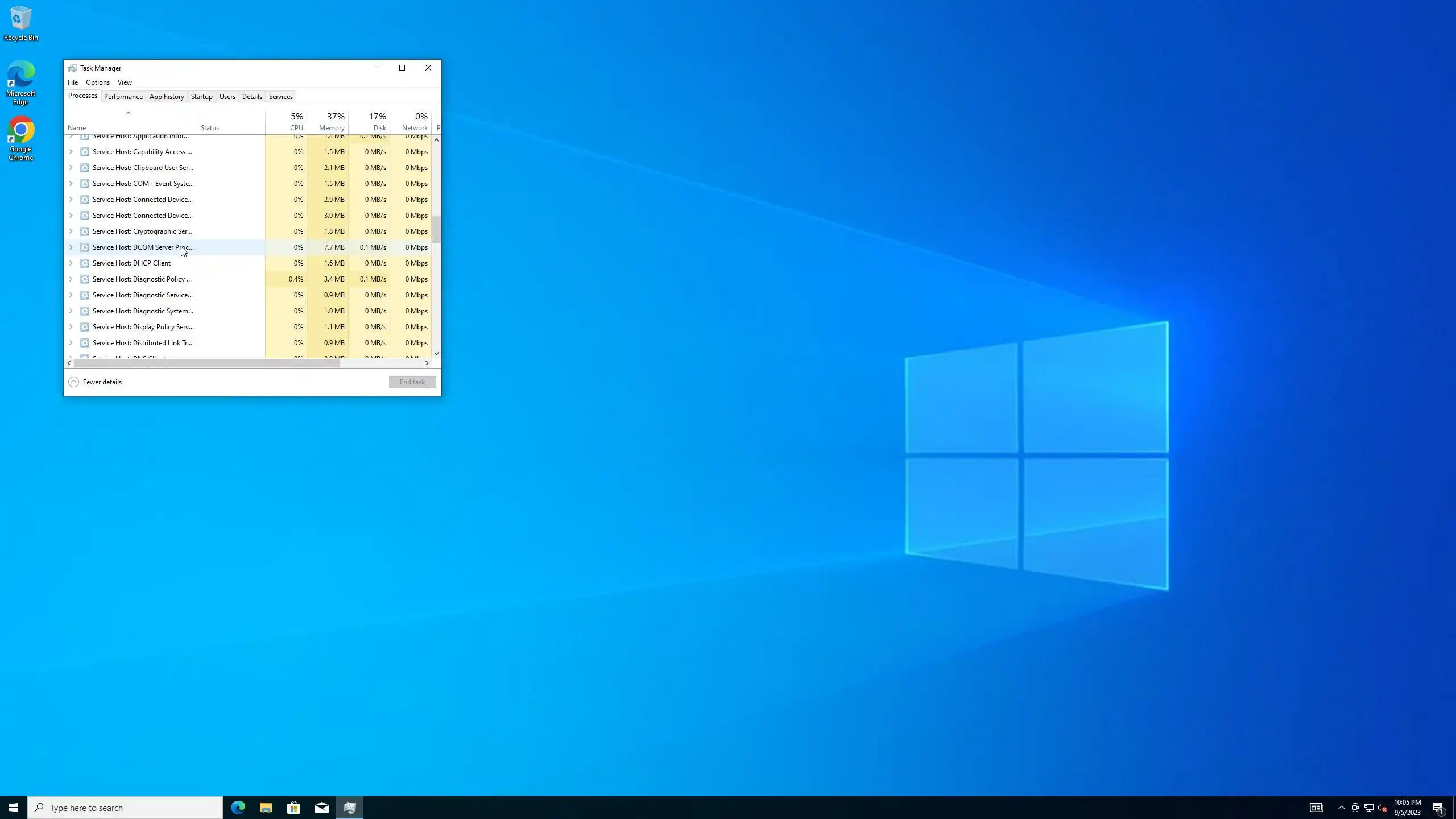Expand Service Host: Clipboard User Service row
The height and width of the screenshot is (819, 1456).
pyautogui.click(x=71, y=168)
